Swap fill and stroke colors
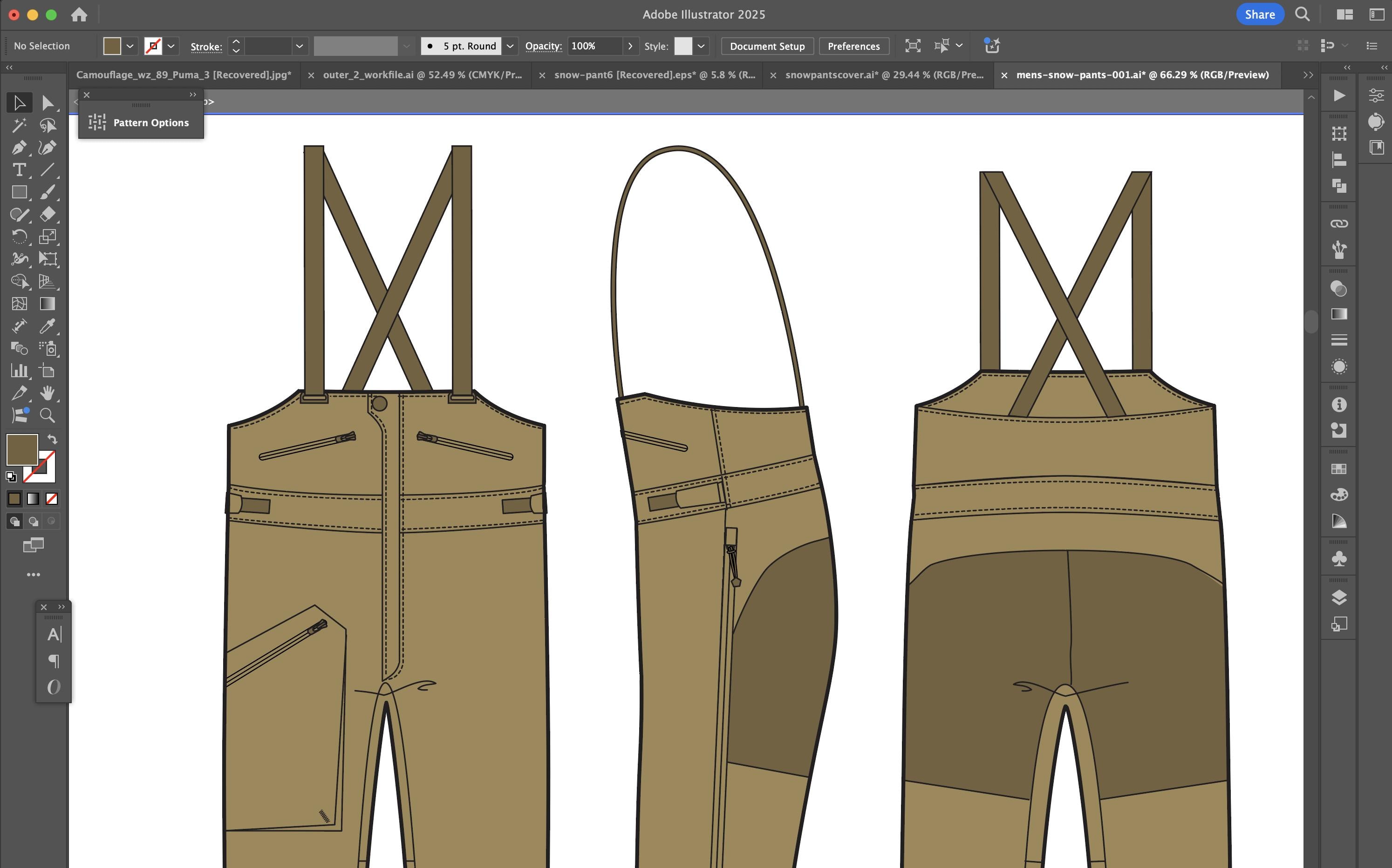1392x868 pixels. (x=52, y=439)
